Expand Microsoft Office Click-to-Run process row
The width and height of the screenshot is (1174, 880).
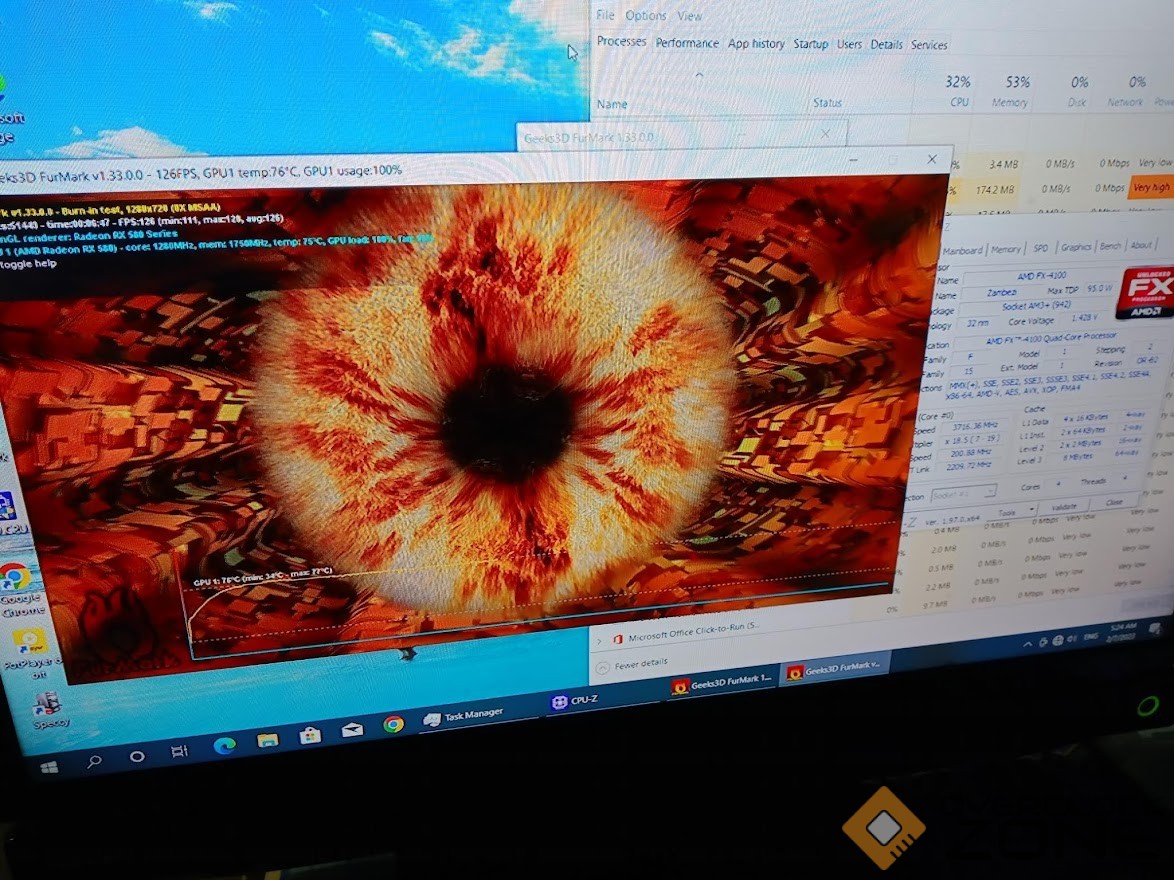click(599, 641)
